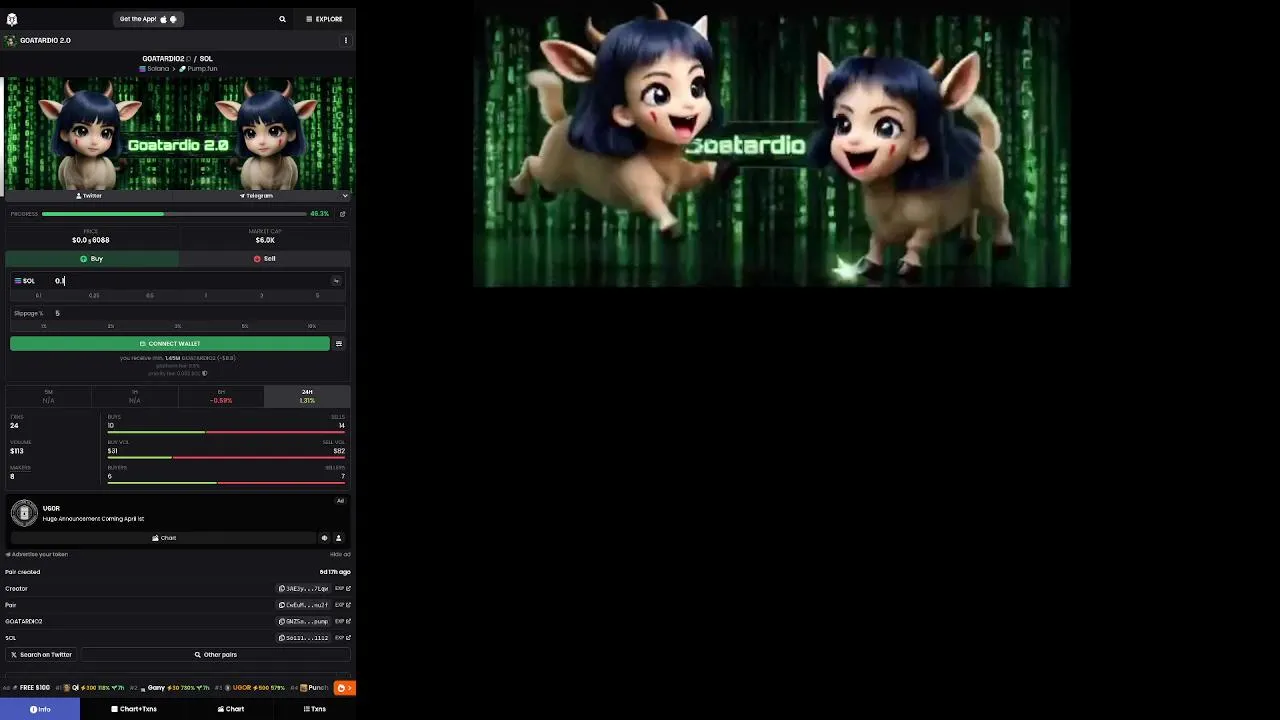
Task: Open GOATARDIO2 EXP explorer link
Action: coord(343,622)
